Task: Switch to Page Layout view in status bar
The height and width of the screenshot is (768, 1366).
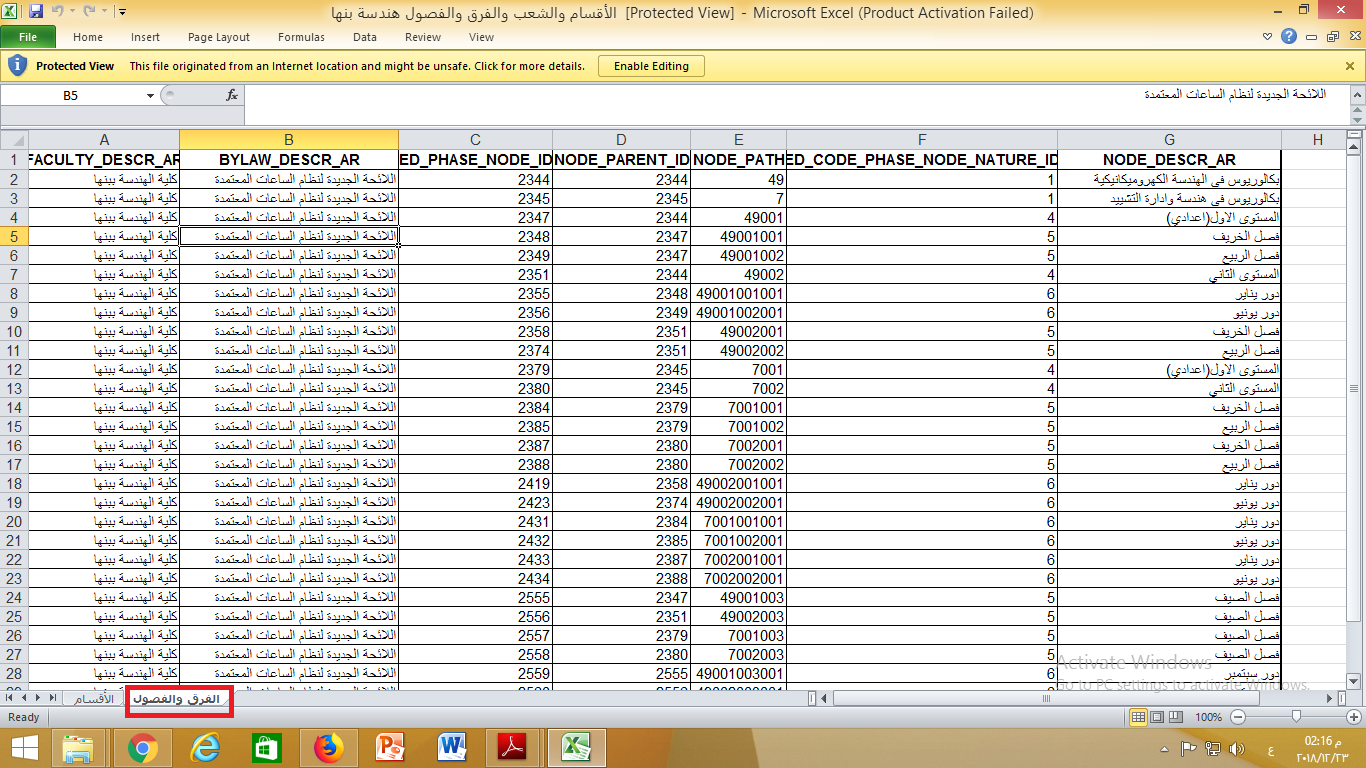Action: click(x=1157, y=717)
